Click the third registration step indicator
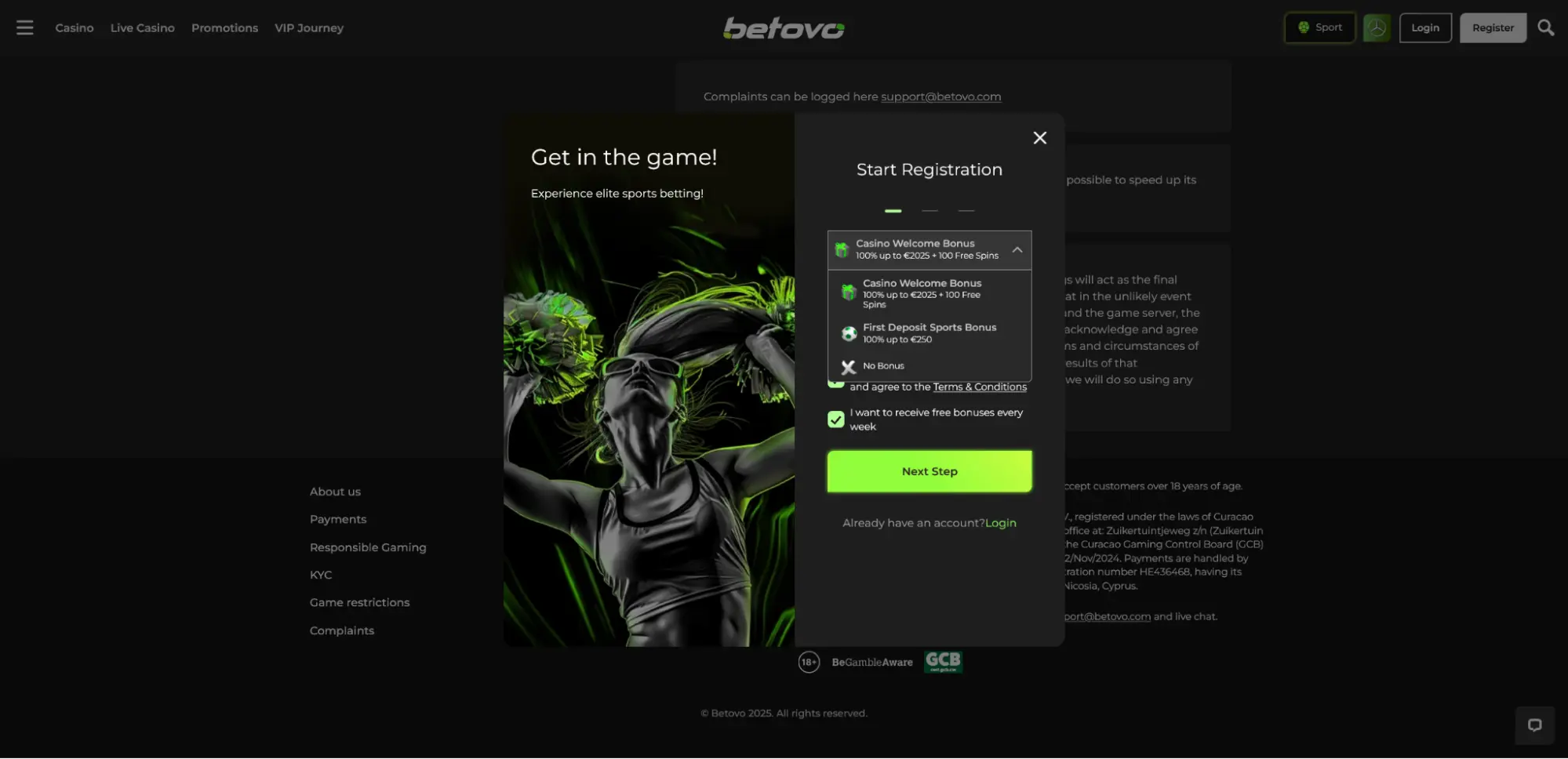1568x759 pixels. point(966,211)
